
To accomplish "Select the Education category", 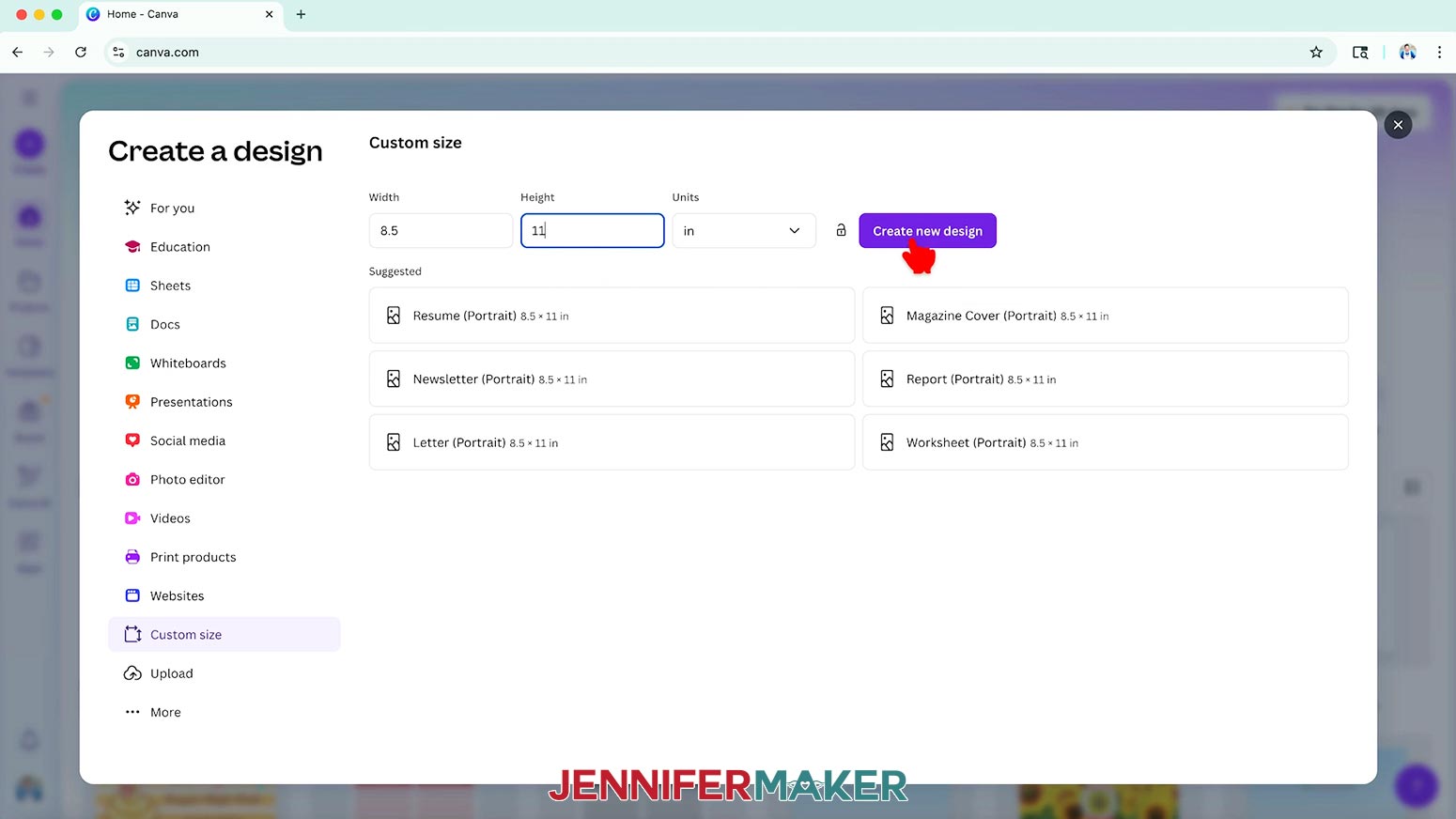I will pyautogui.click(x=224, y=247).
